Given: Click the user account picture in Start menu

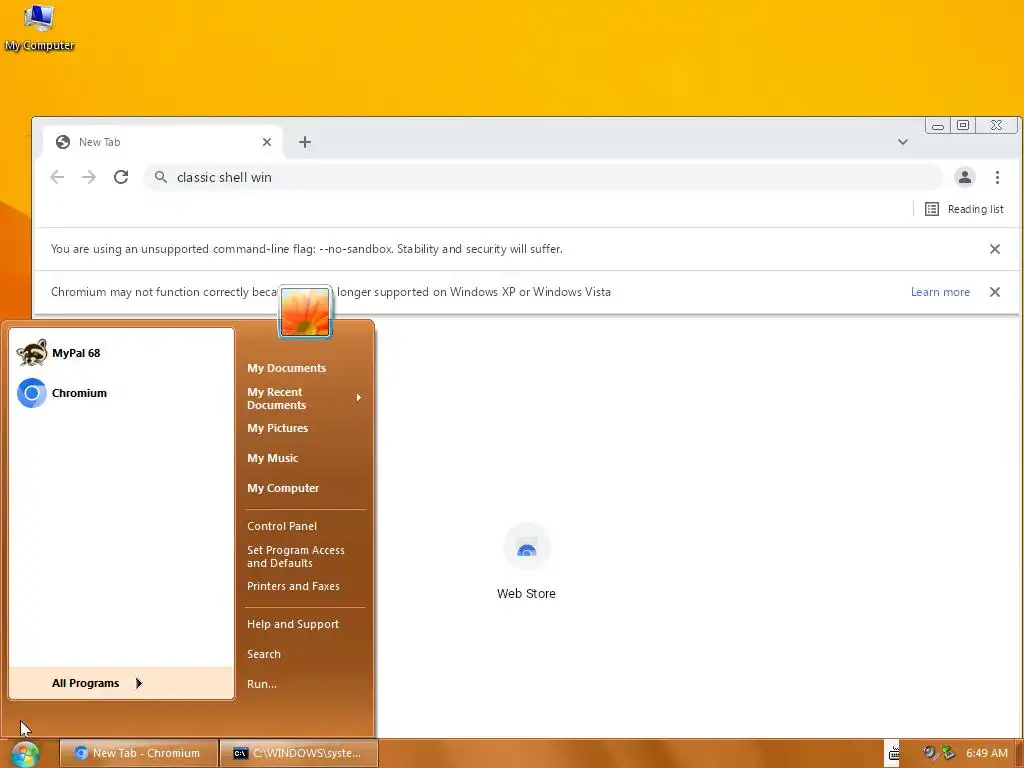Looking at the screenshot, I should pos(305,312).
